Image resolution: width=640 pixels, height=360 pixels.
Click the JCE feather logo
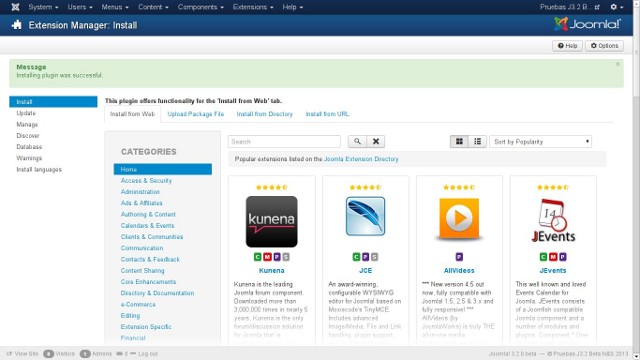(x=365, y=216)
